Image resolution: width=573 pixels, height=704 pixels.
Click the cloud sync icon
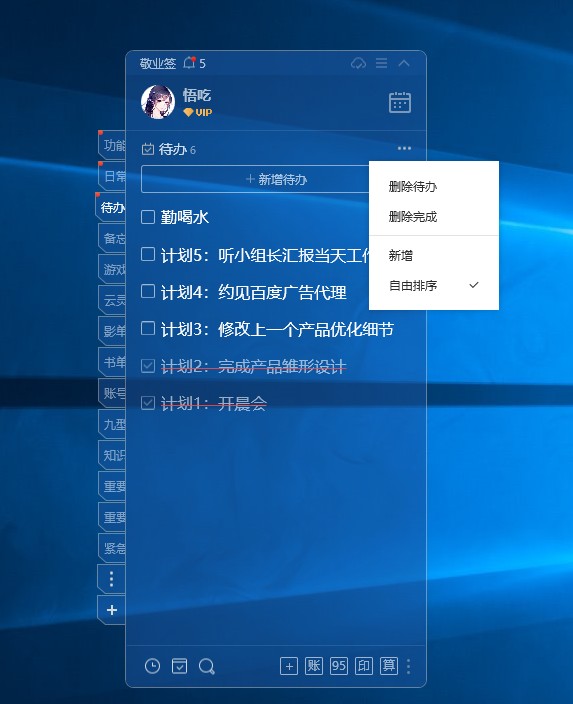(358, 63)
